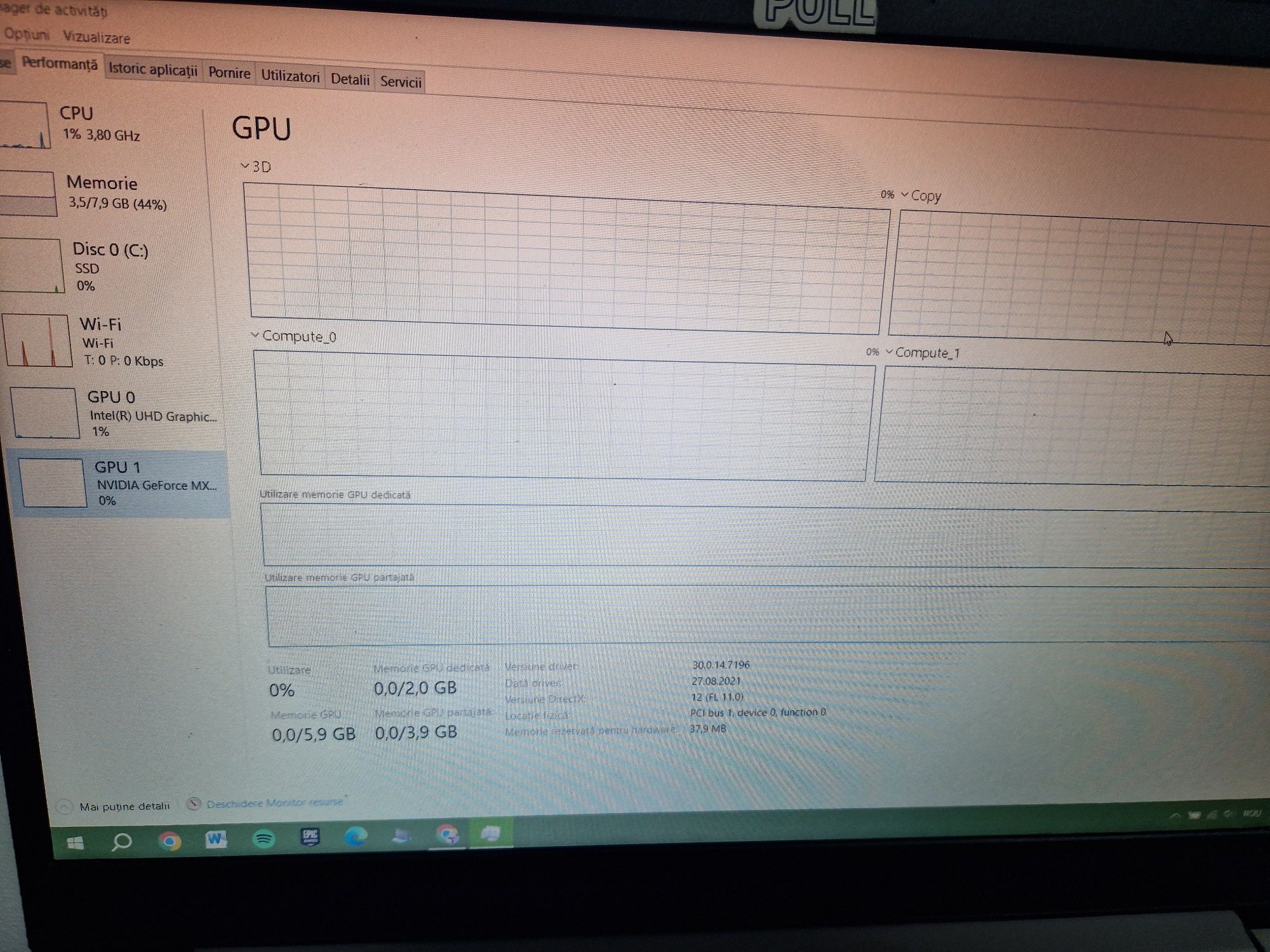This screenshot has width=1270, height=952.
Task: Open Spotify from the taskbar
Action: [x=264, y=839]
